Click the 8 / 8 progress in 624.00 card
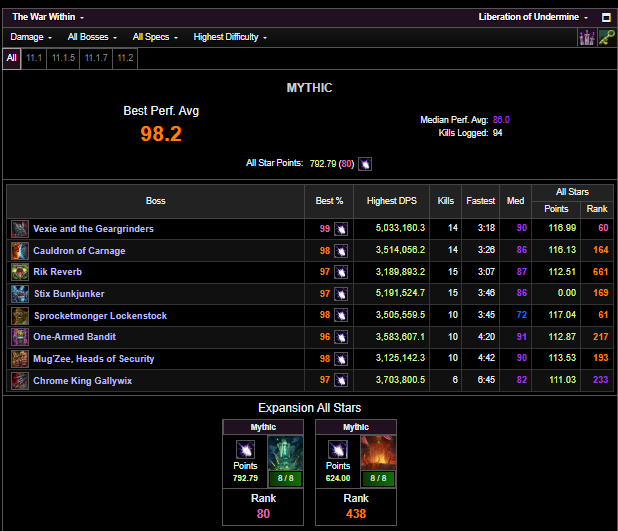The height and width of the screenshot is (531, 618). point(378,479)
